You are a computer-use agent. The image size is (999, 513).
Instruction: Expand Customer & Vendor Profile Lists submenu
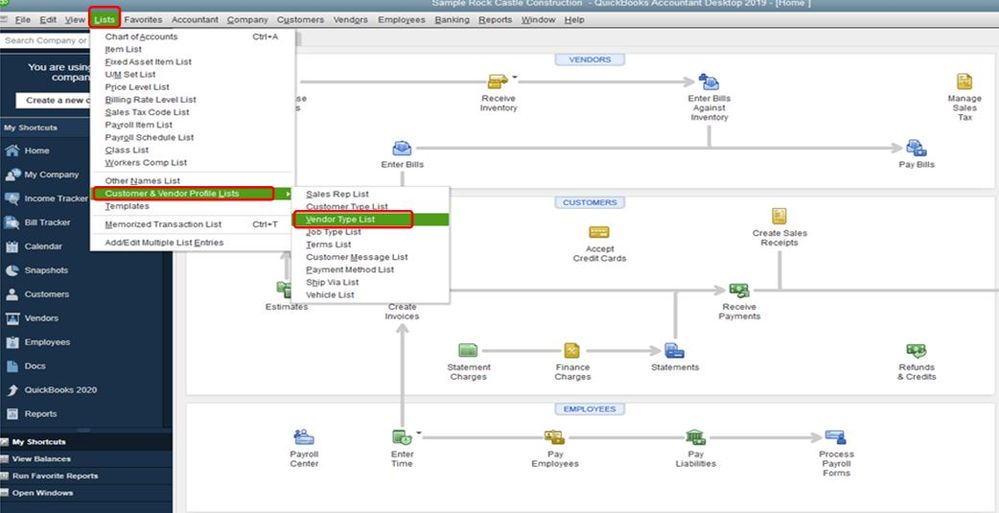coord(191,193)
